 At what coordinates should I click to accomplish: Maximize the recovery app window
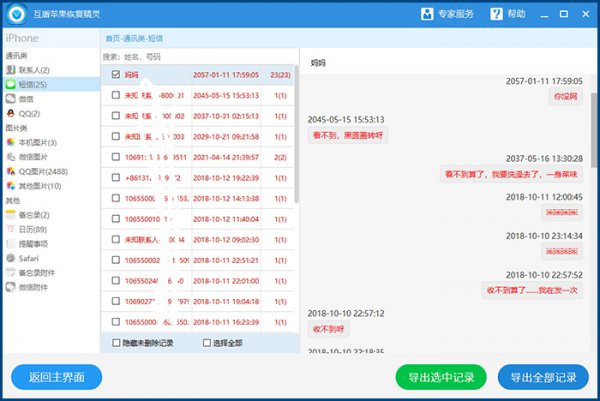point(564,14)
